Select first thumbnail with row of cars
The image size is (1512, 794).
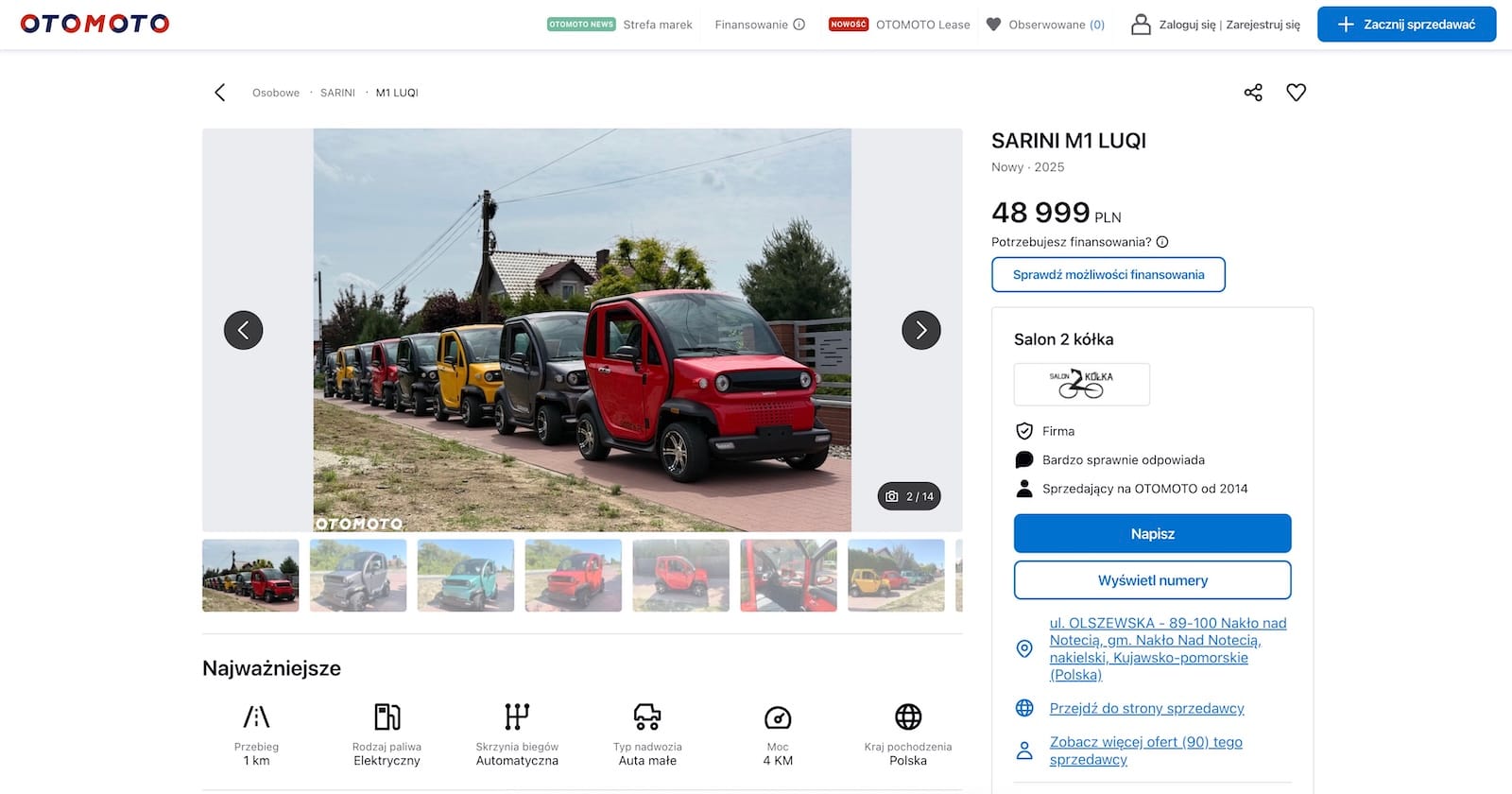[250, 576]
